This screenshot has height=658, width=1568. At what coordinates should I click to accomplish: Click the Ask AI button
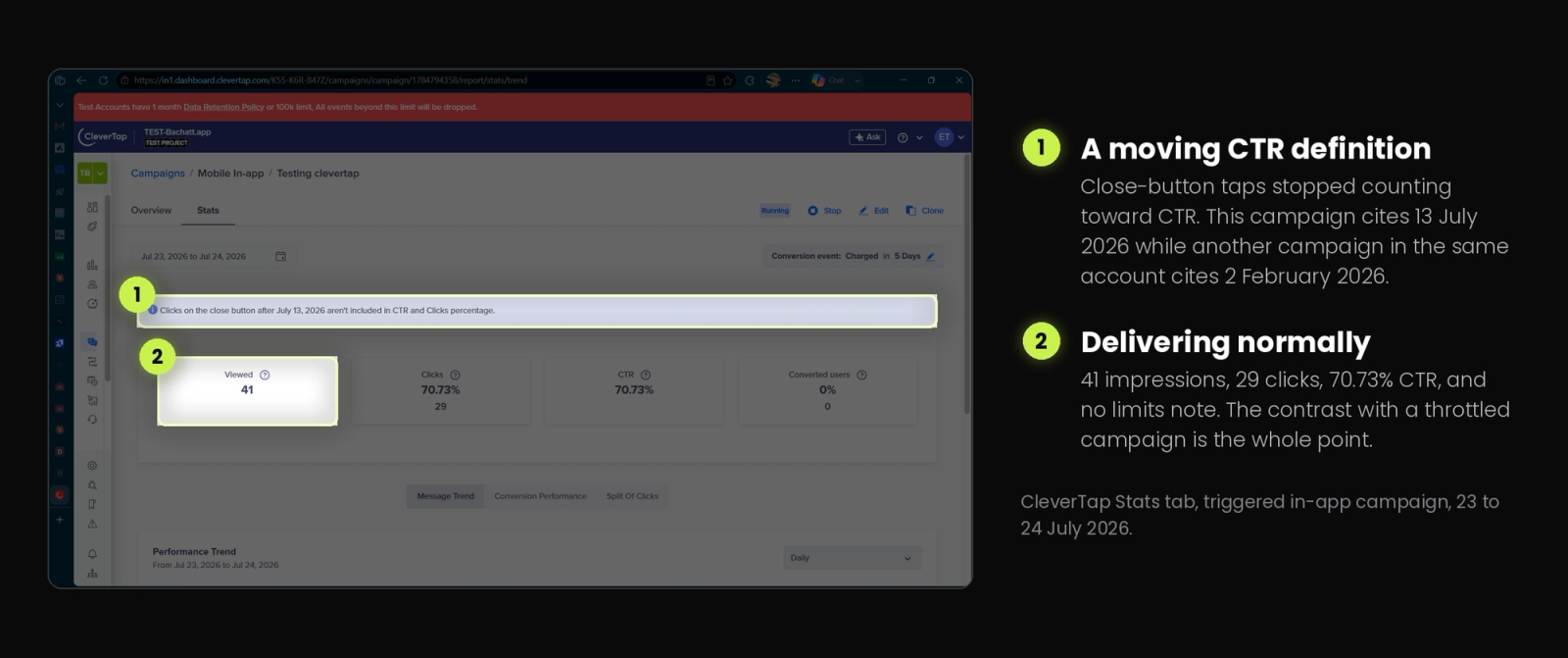pyautogui.click(x=867, y=137)
